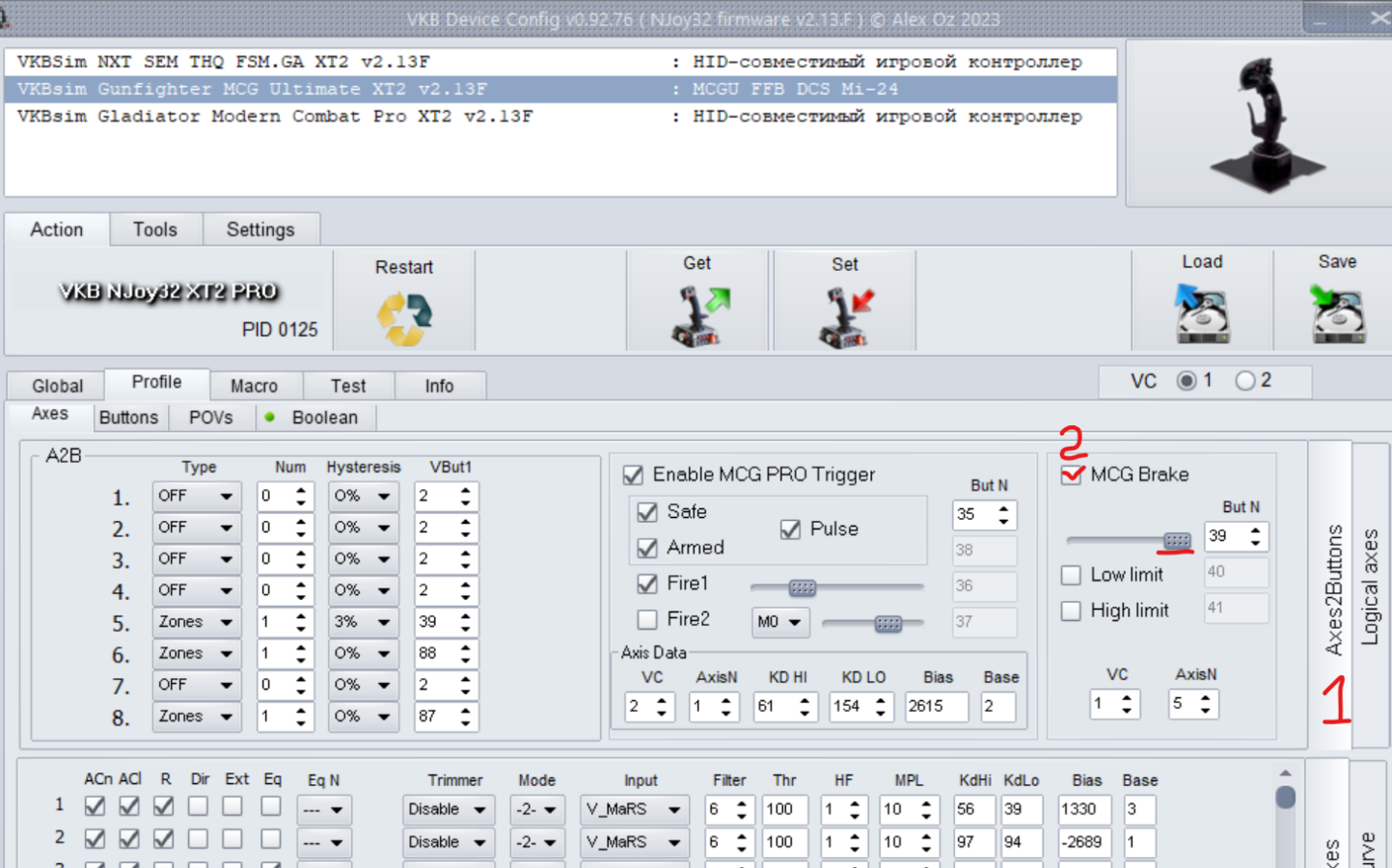
Task: Click the Save disk icon
Action: click(x=1337, y=313)
